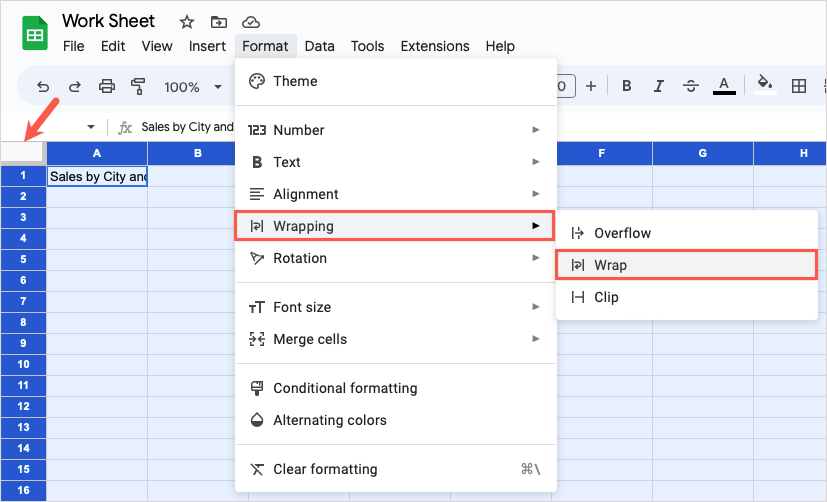Click the select-all corner box
This screenshot has width=827, height=502.
[x=23, y=152]
